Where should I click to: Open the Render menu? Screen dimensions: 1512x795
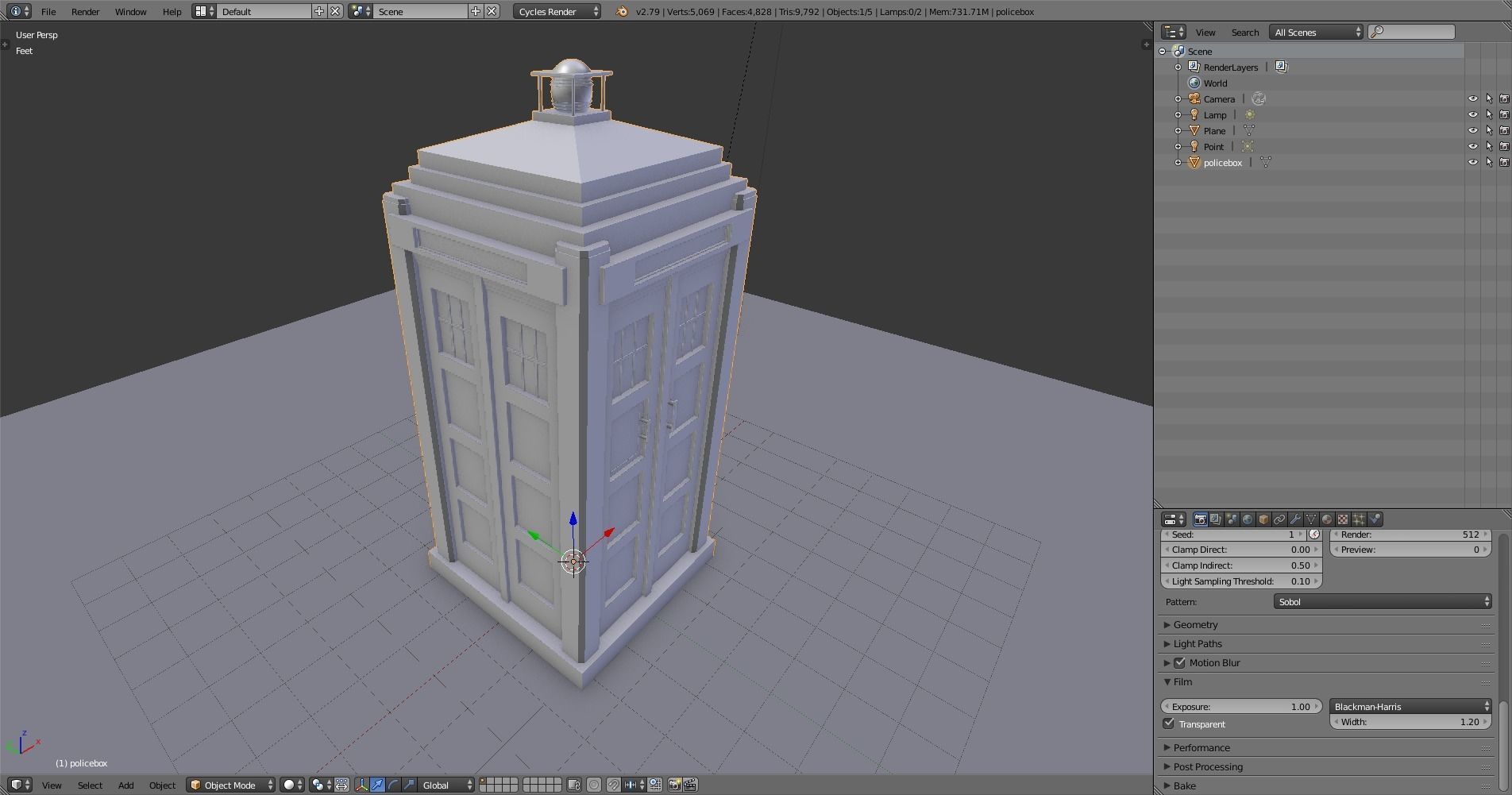86,11
